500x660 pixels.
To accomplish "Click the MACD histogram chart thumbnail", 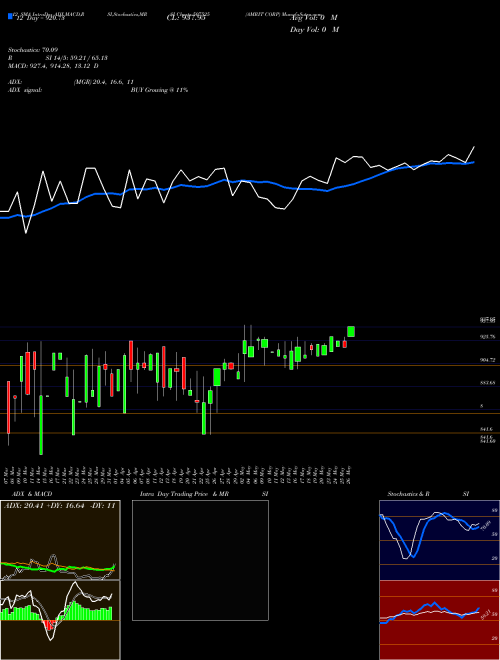I will [x=60, y=620].
